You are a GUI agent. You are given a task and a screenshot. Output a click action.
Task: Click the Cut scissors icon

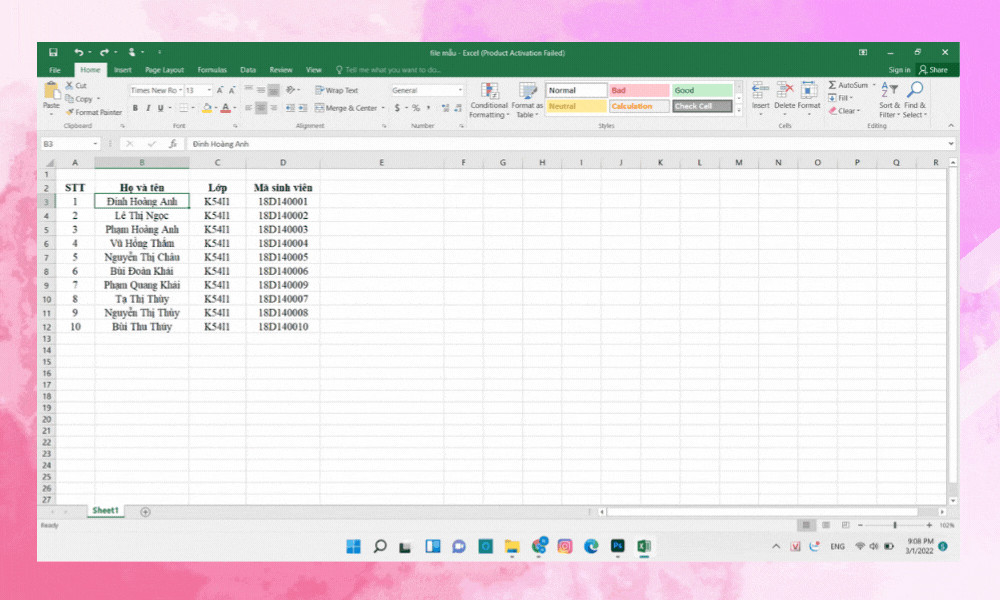coord(69,86)
